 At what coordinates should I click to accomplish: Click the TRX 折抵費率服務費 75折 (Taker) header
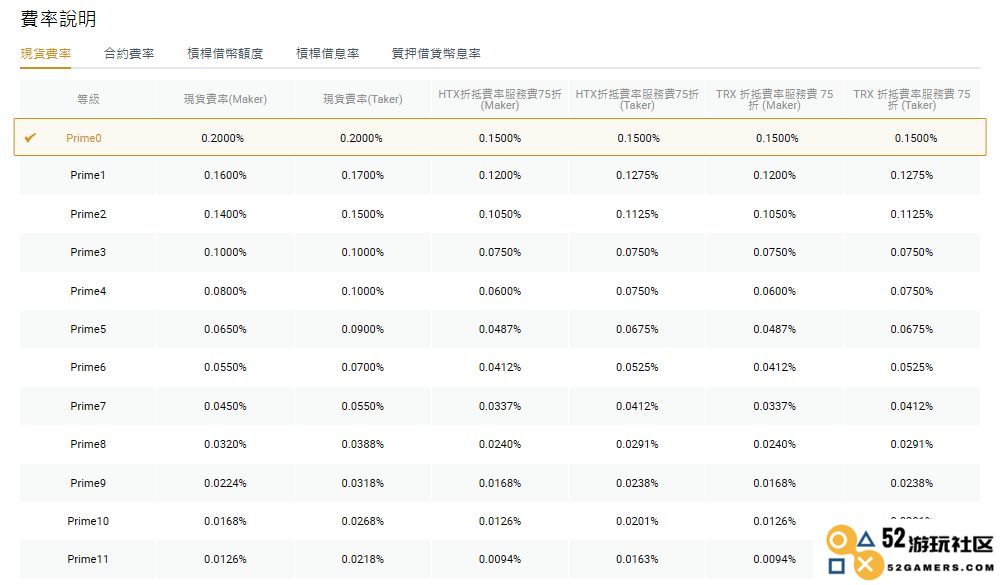click(912, 99)
